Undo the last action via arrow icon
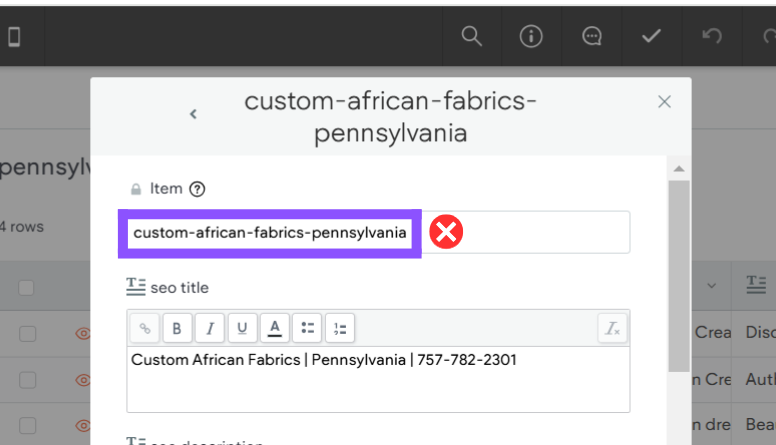 click(x=712, y=36)
